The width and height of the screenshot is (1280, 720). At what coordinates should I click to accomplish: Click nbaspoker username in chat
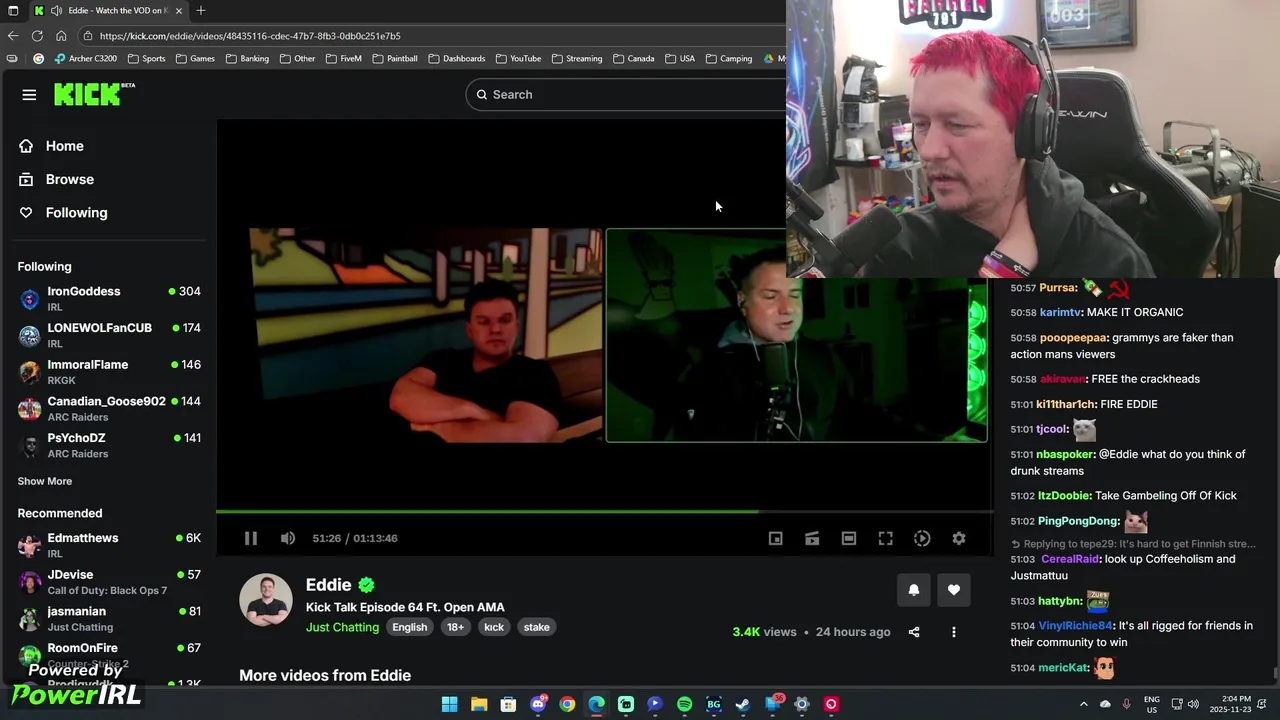[x=1065, y=454]
